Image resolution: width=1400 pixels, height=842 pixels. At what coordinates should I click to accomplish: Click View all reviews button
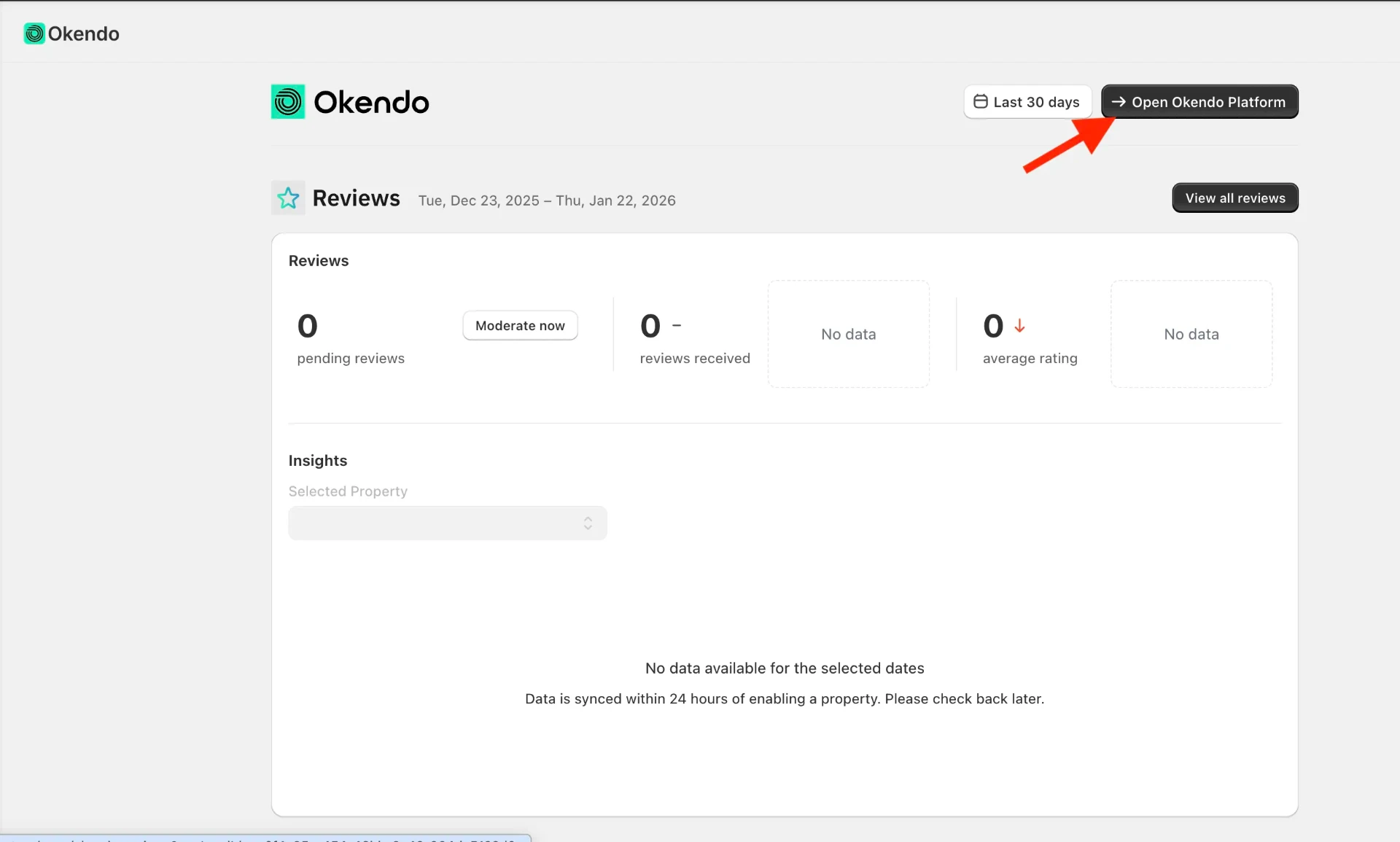pos(1235,198)
